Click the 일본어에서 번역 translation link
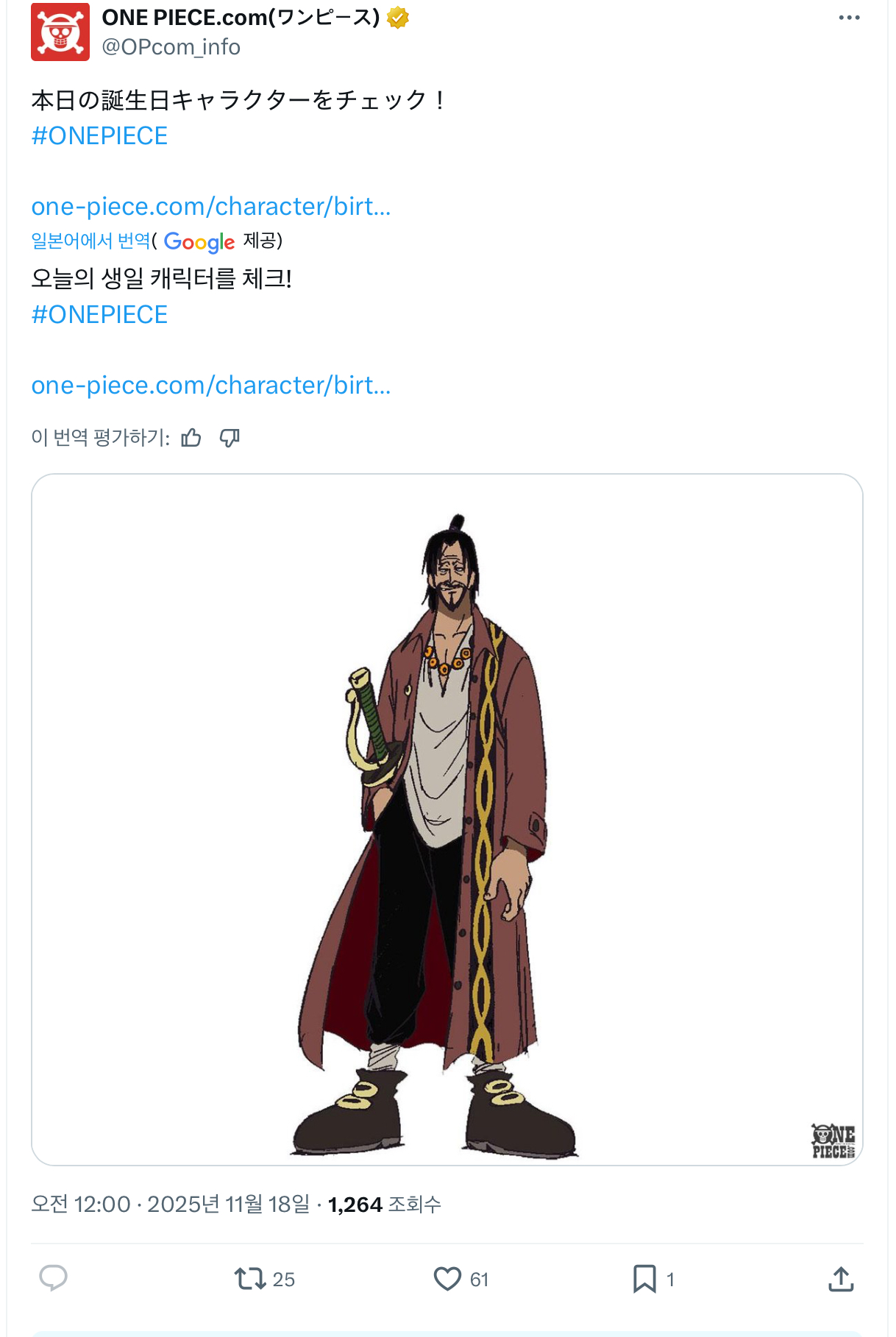896x1337 pixels. (90, 241)
